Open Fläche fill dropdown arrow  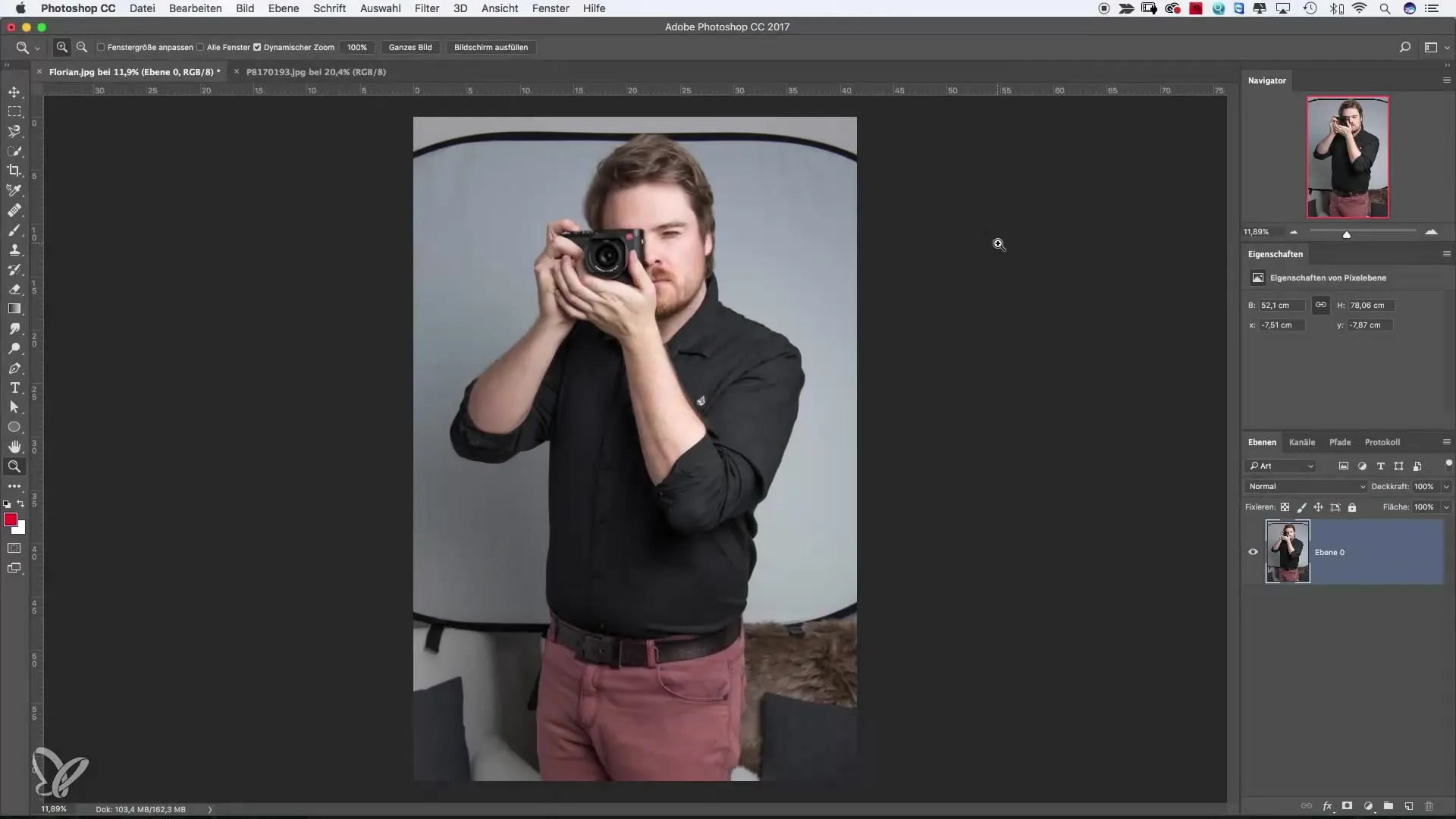click(x=1446, y=507)
